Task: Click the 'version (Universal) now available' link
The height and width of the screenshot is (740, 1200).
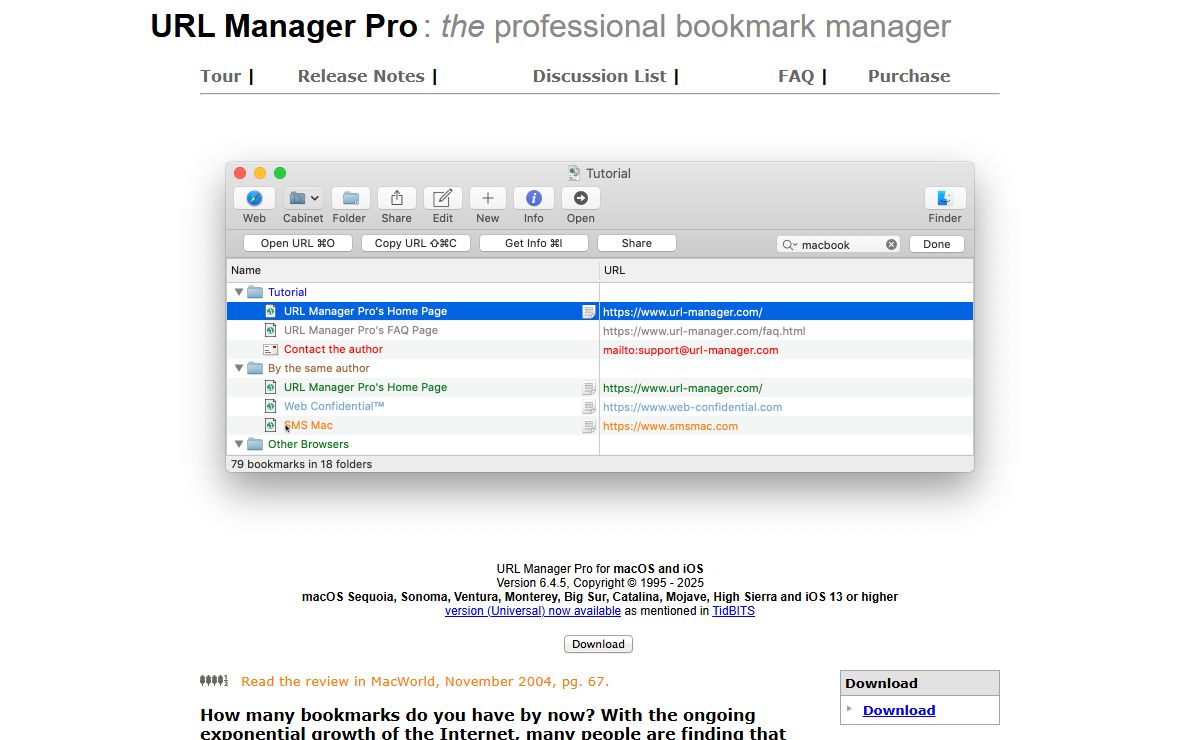Action: (x=533, y=611)
